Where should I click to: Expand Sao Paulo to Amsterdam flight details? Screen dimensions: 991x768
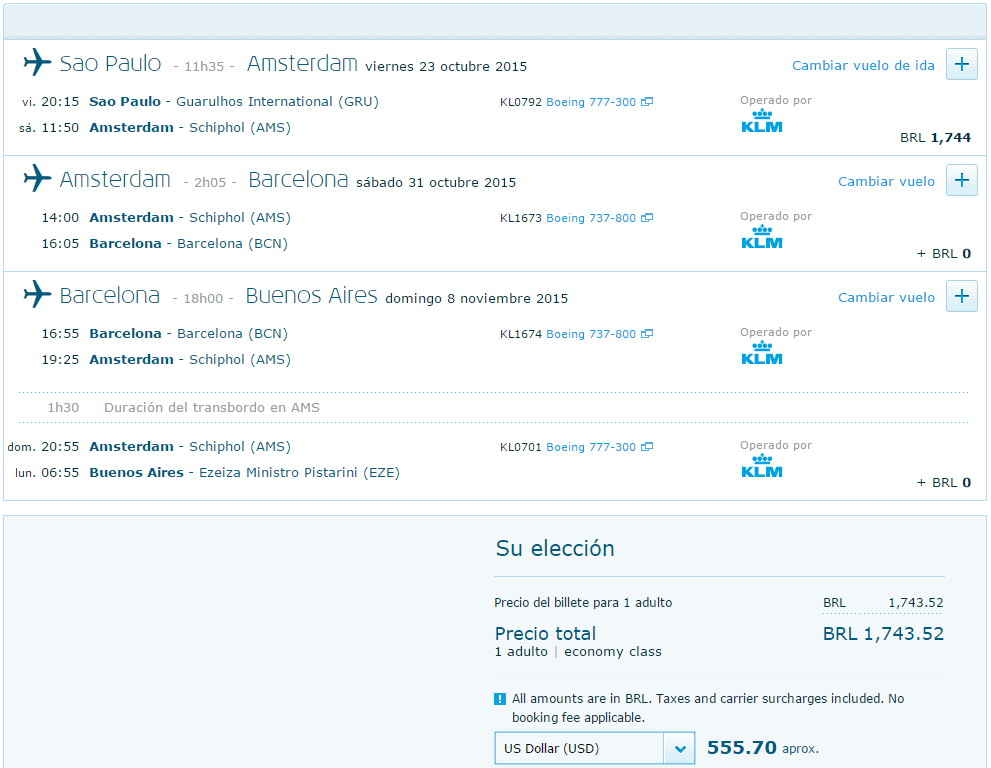[961, 64]
